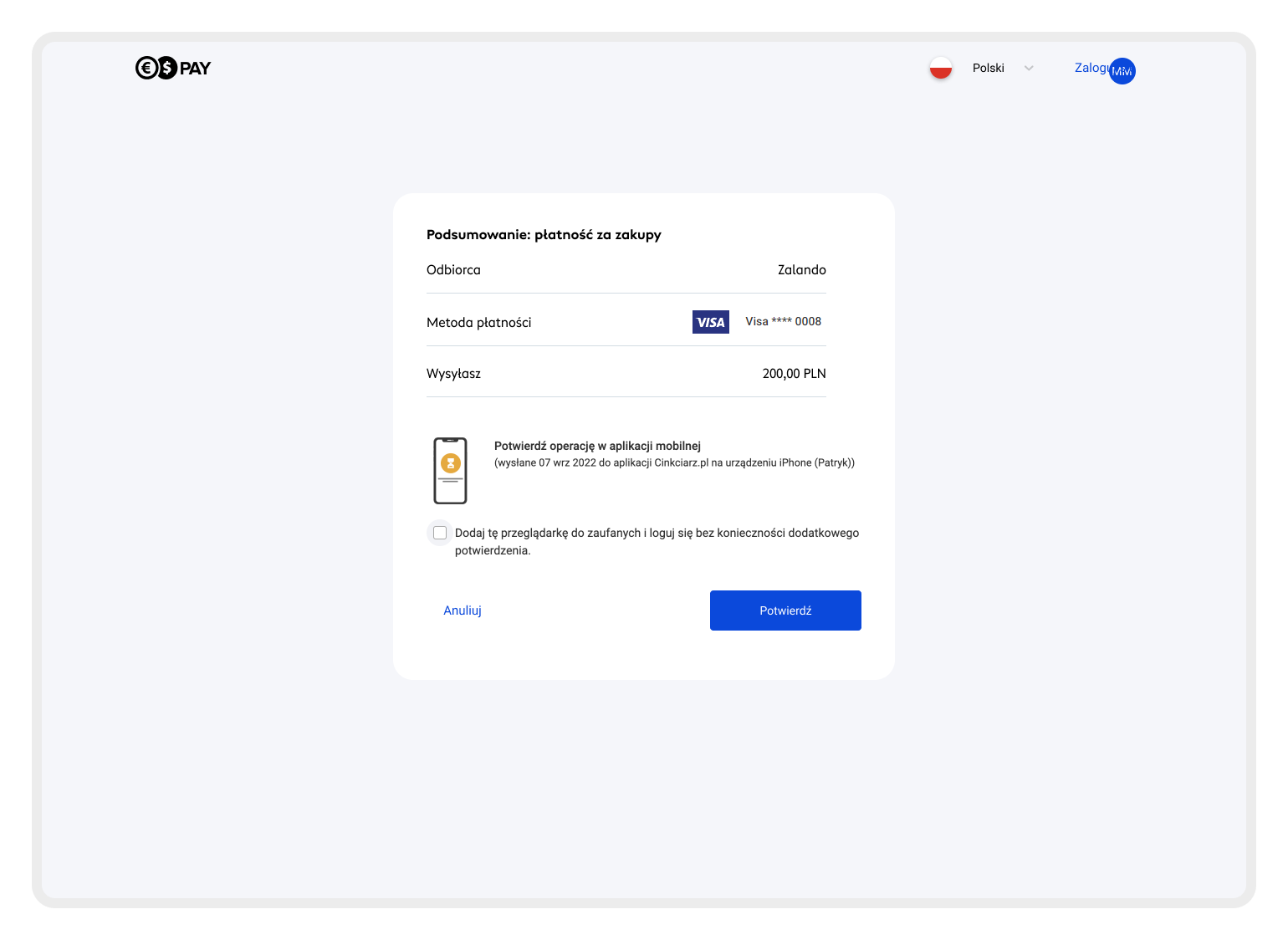The width and height of the screenshot is (1288, 940).
Task: Click the 'Wysyłasz' row label
Action: coord(453,374)
